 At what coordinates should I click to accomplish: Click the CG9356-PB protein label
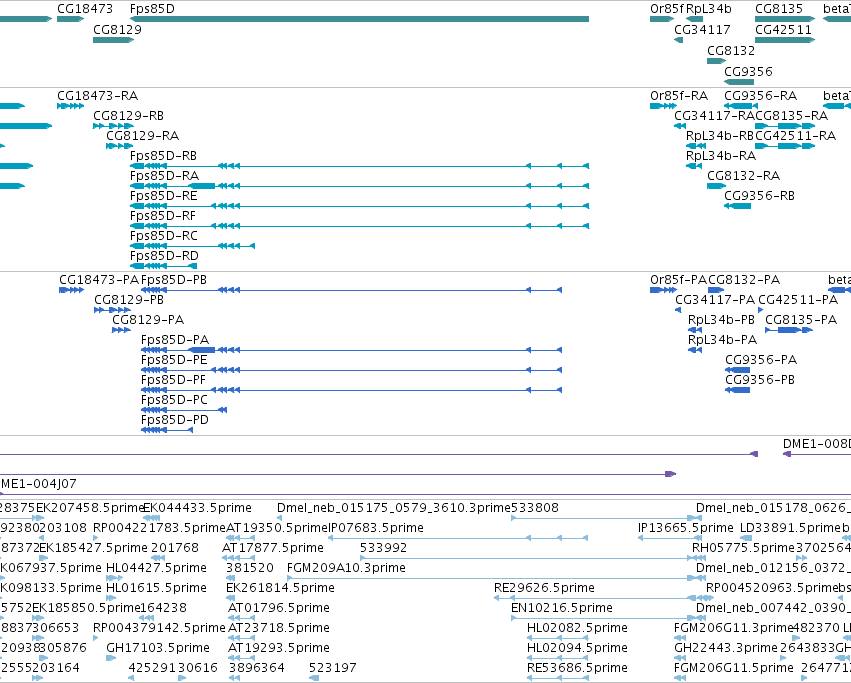tap(760, 380)
